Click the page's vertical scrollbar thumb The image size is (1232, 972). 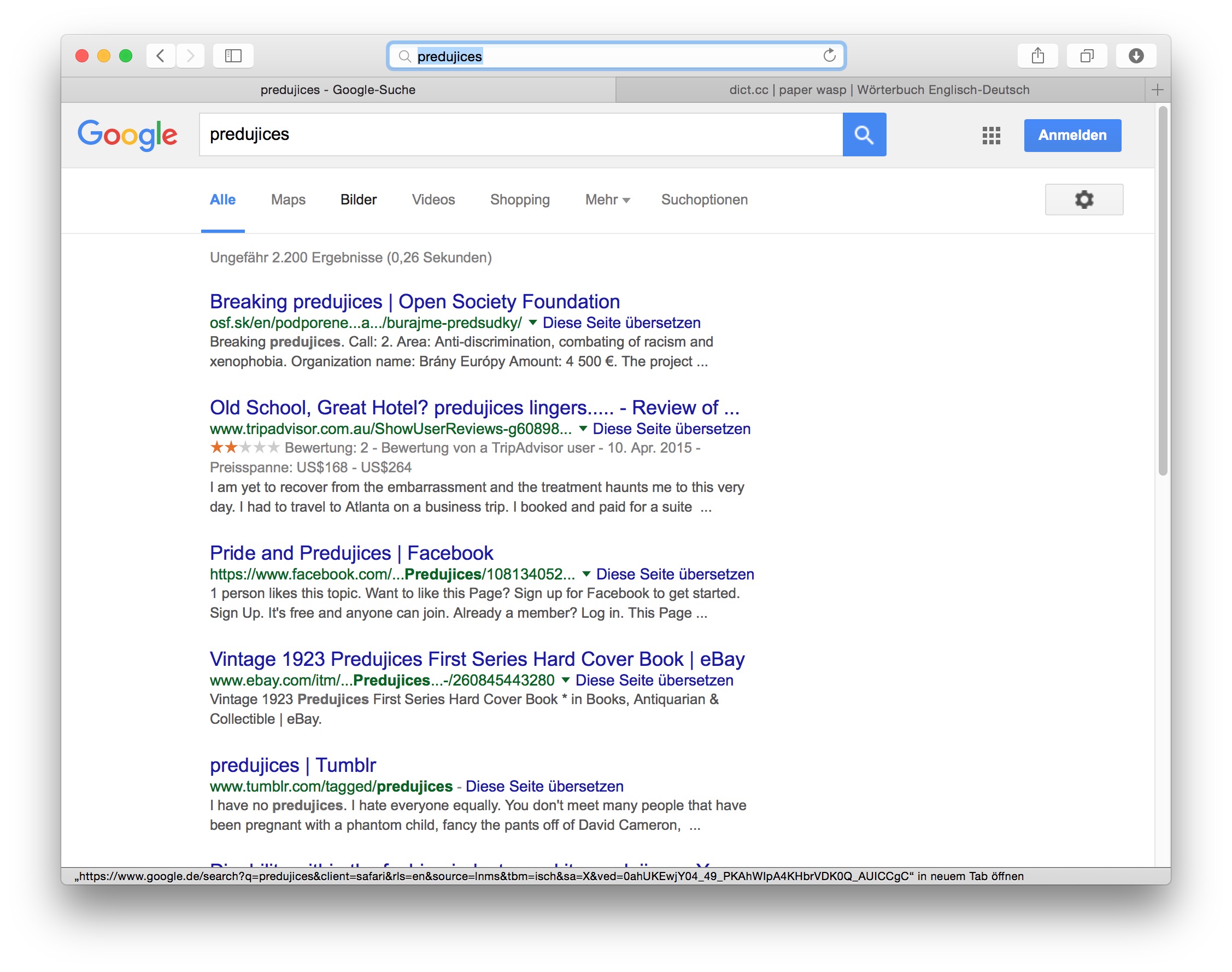click(1163, 290)
